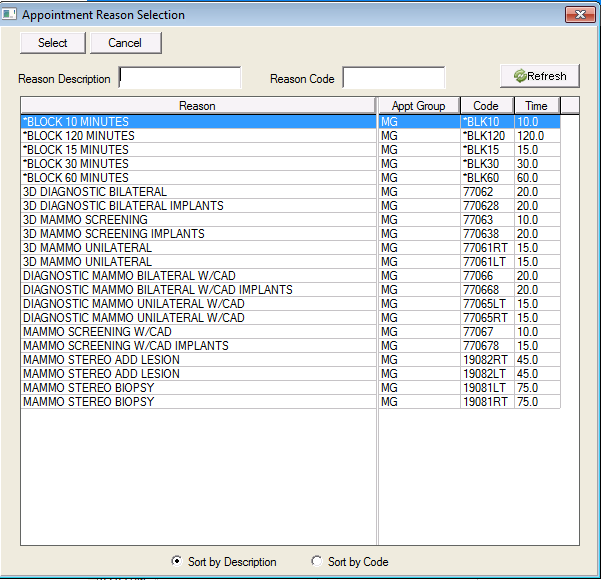Image resolution: width=601 pixels, height=580 pixels.
Task: Click code 77061LT in the list
Action: click(x=485, y=262)
